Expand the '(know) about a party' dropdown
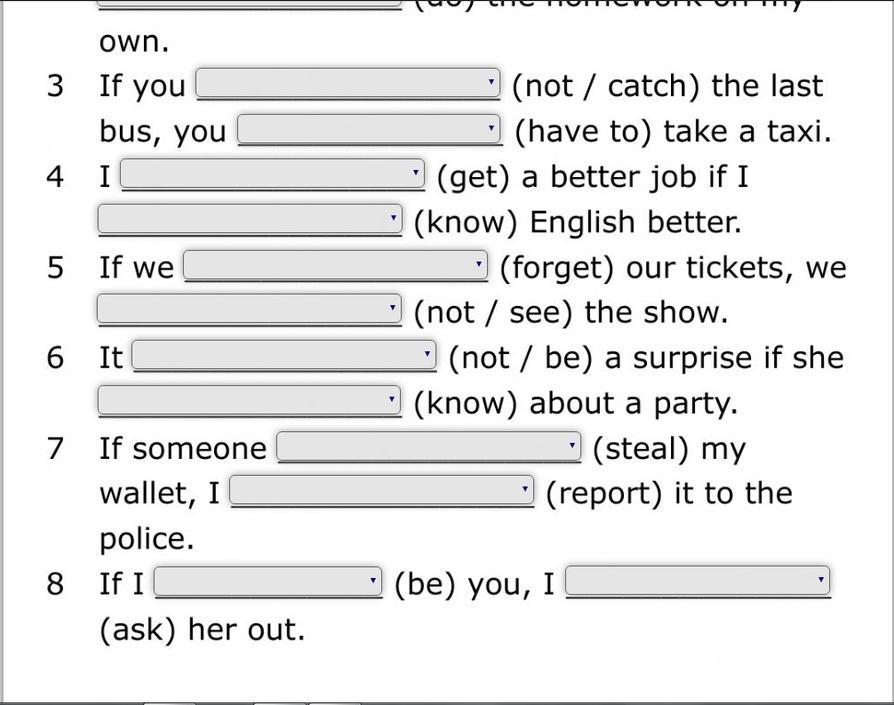 [250, 402]
